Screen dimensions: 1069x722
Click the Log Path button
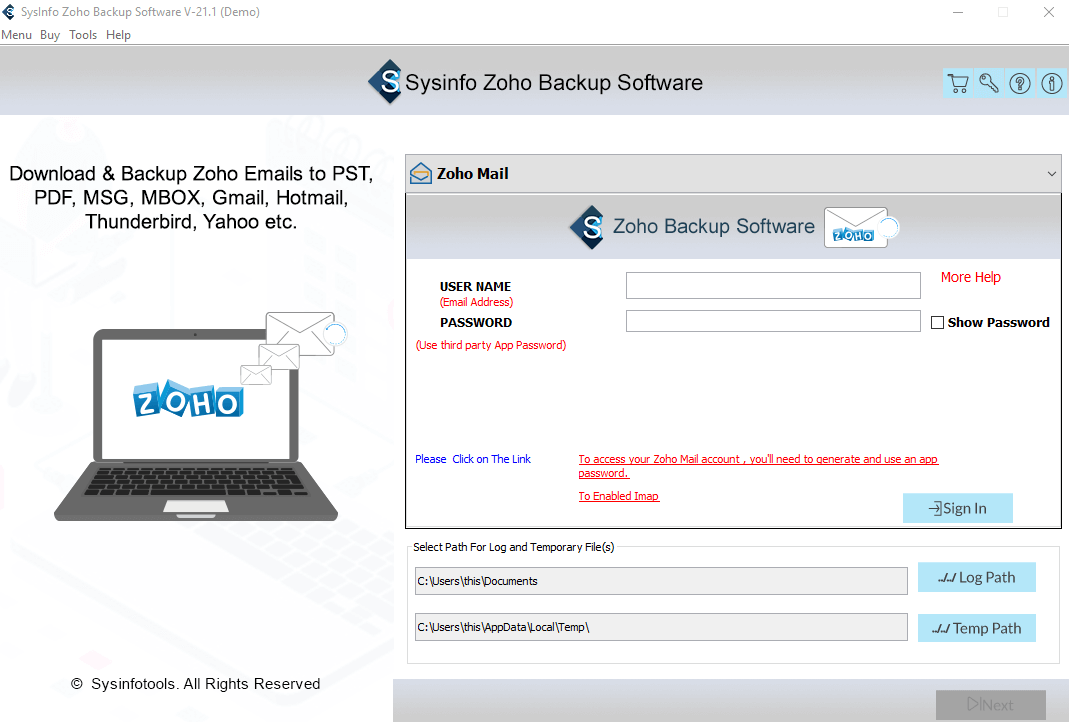(x=976, y=577)
